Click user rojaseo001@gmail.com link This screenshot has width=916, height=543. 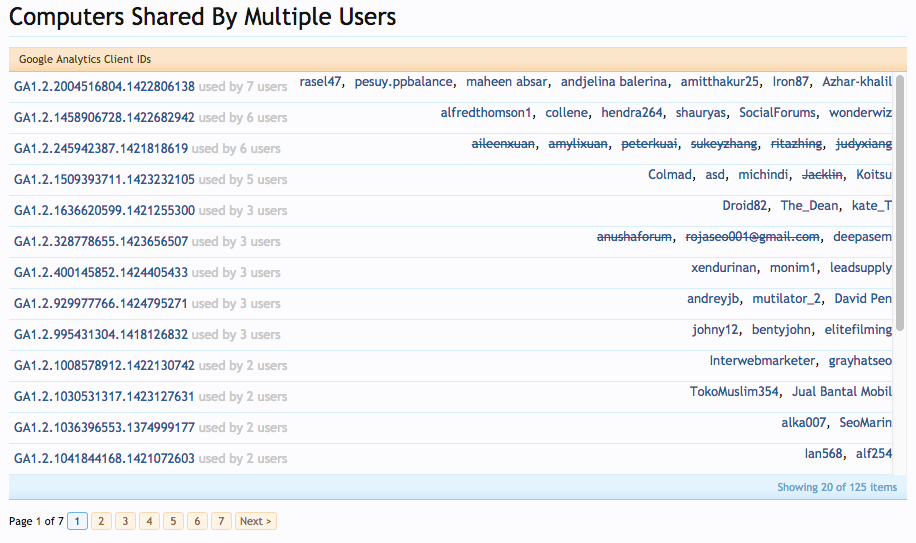752,236
